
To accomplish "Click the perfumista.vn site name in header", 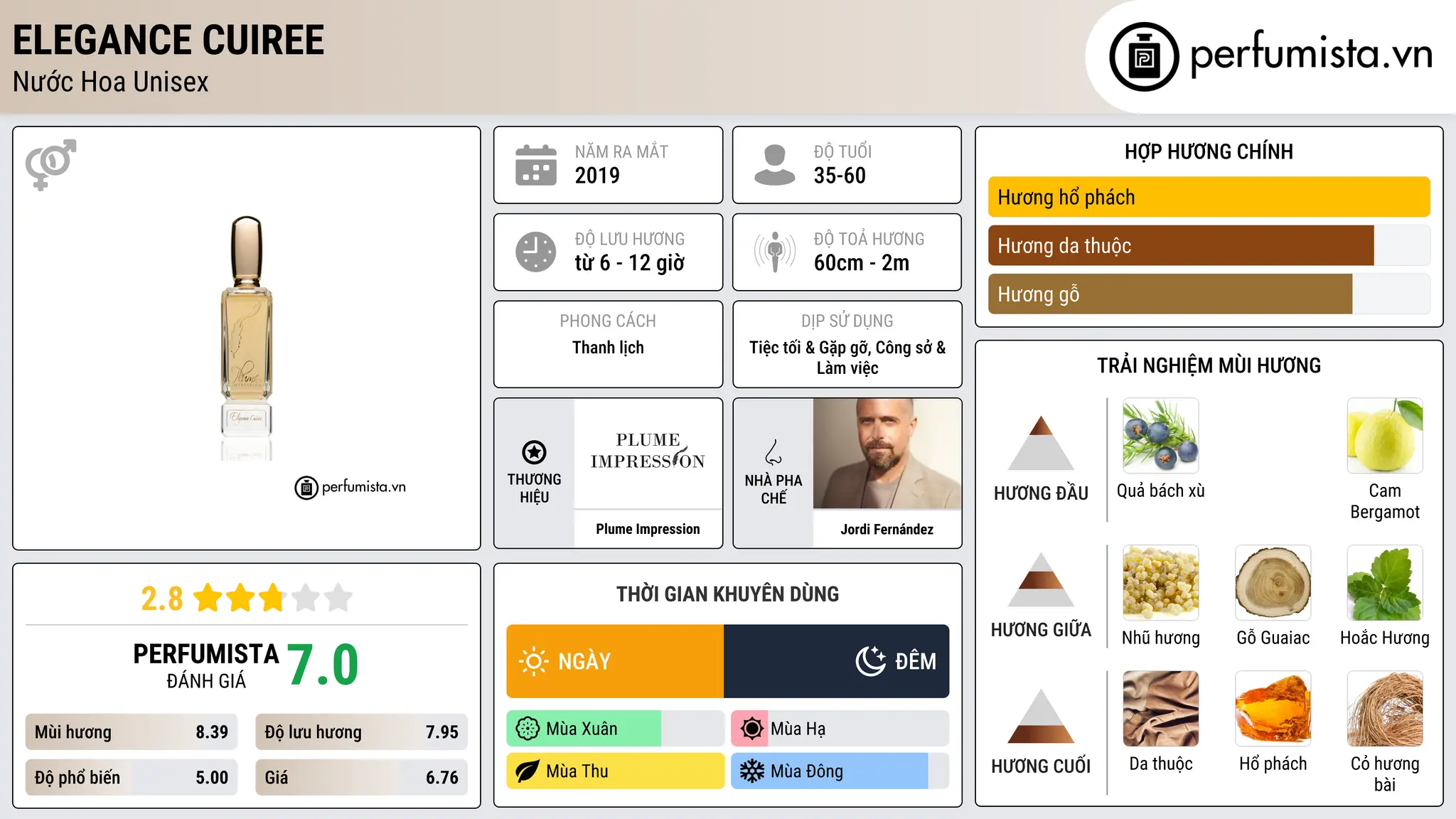I will (x=1311, y=54).
